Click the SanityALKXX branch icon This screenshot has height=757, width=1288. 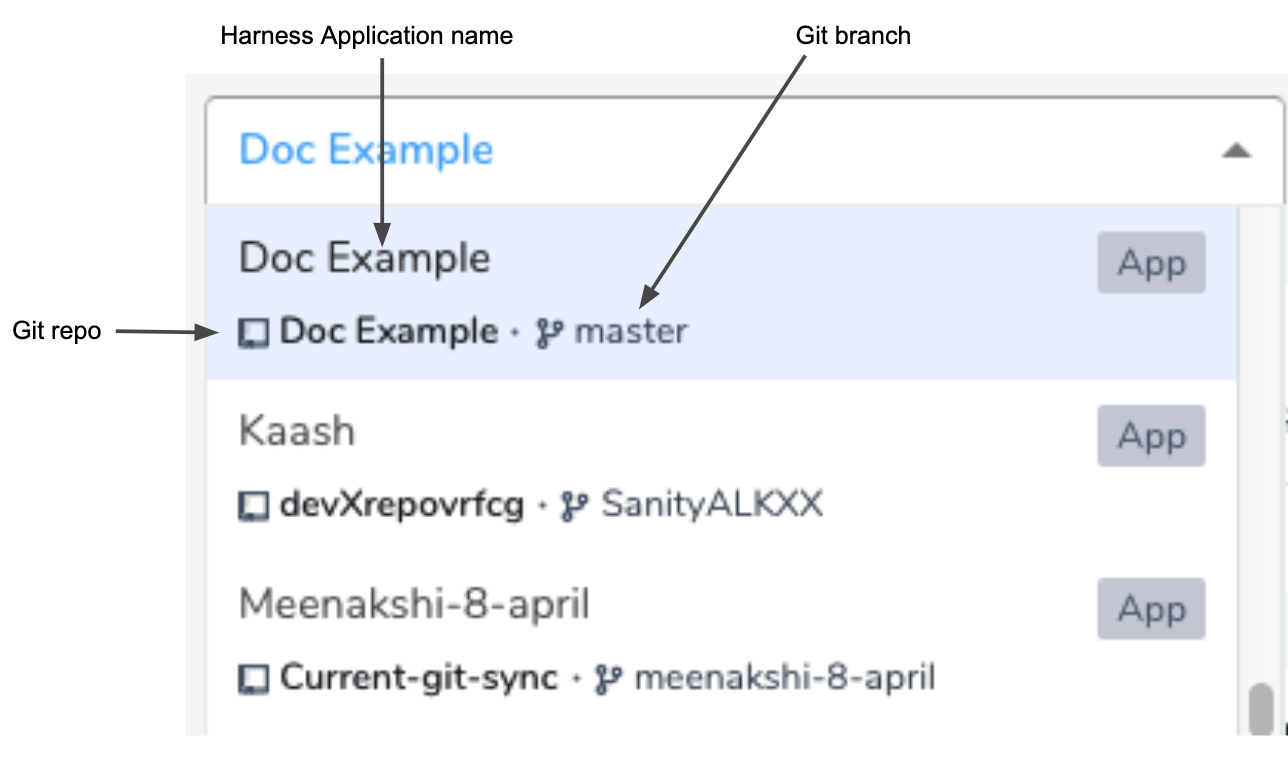click(x=574, y=506)
